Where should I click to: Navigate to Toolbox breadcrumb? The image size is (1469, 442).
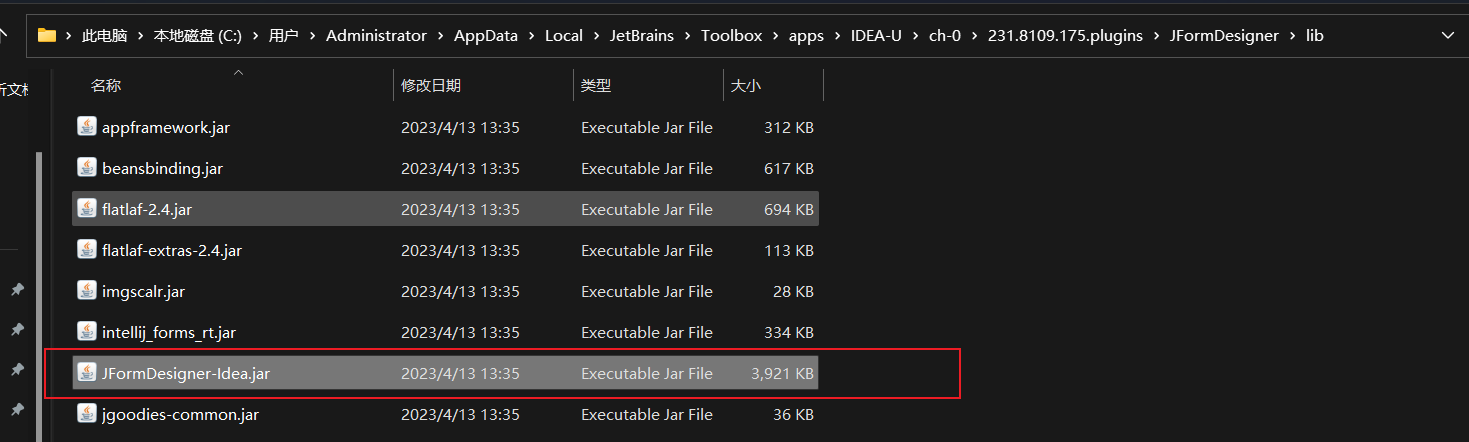tap(731, 35)
